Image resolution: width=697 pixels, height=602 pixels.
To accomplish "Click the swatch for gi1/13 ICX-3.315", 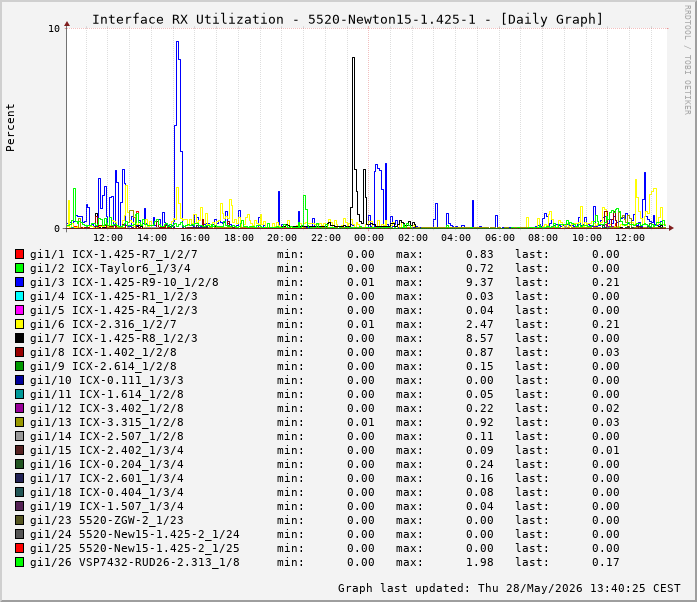I will tap(19, 422).
